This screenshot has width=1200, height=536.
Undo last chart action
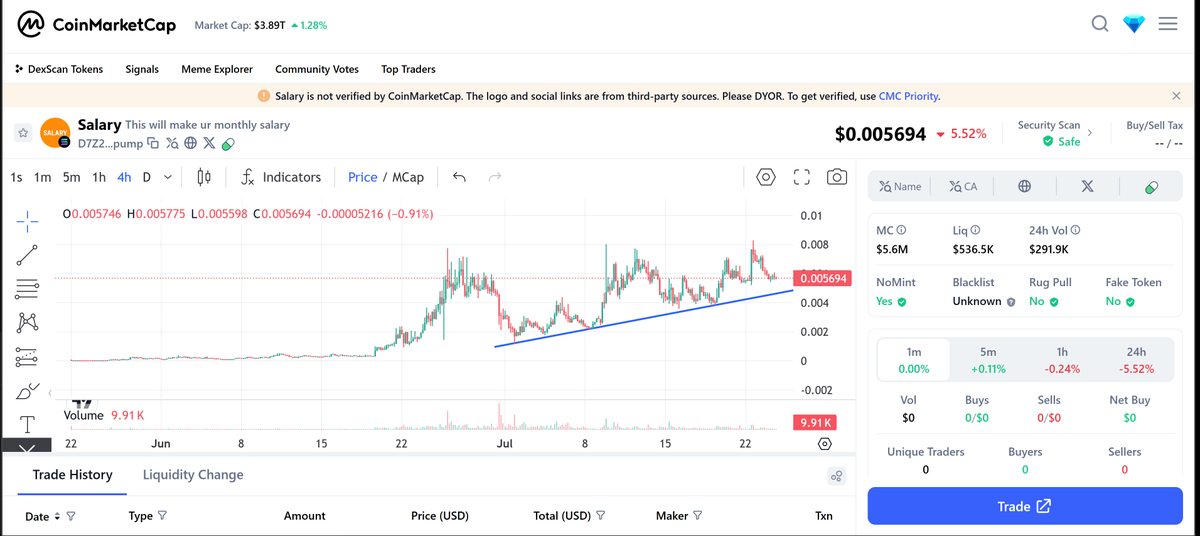click(x=460, y=177)
